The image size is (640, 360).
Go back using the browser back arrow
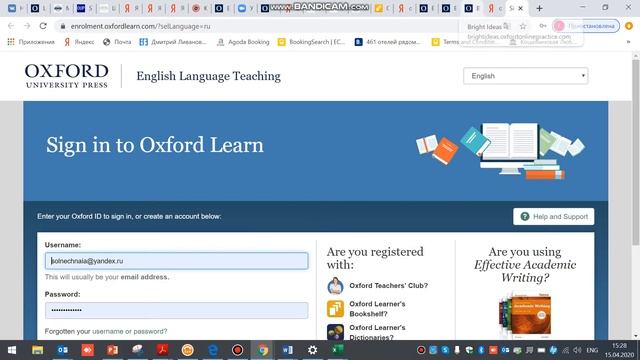click(x=11, y=26)
